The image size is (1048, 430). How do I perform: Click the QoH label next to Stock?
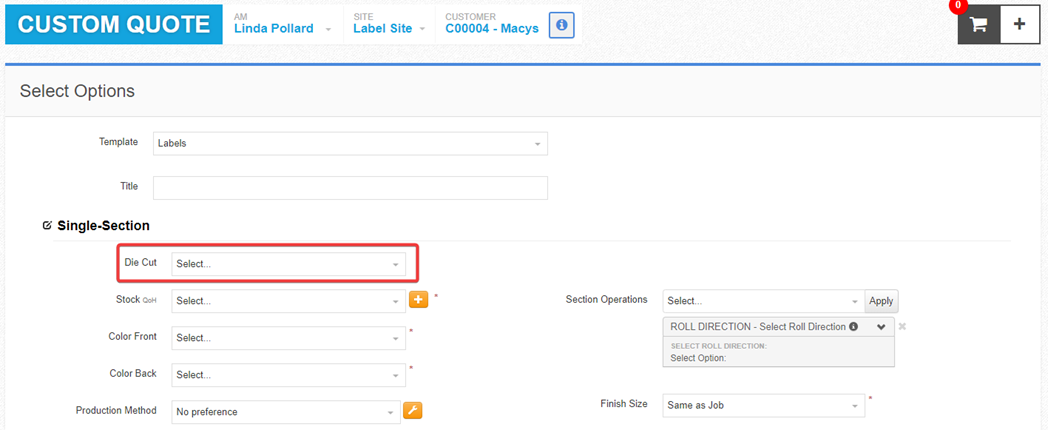(150, 301)
